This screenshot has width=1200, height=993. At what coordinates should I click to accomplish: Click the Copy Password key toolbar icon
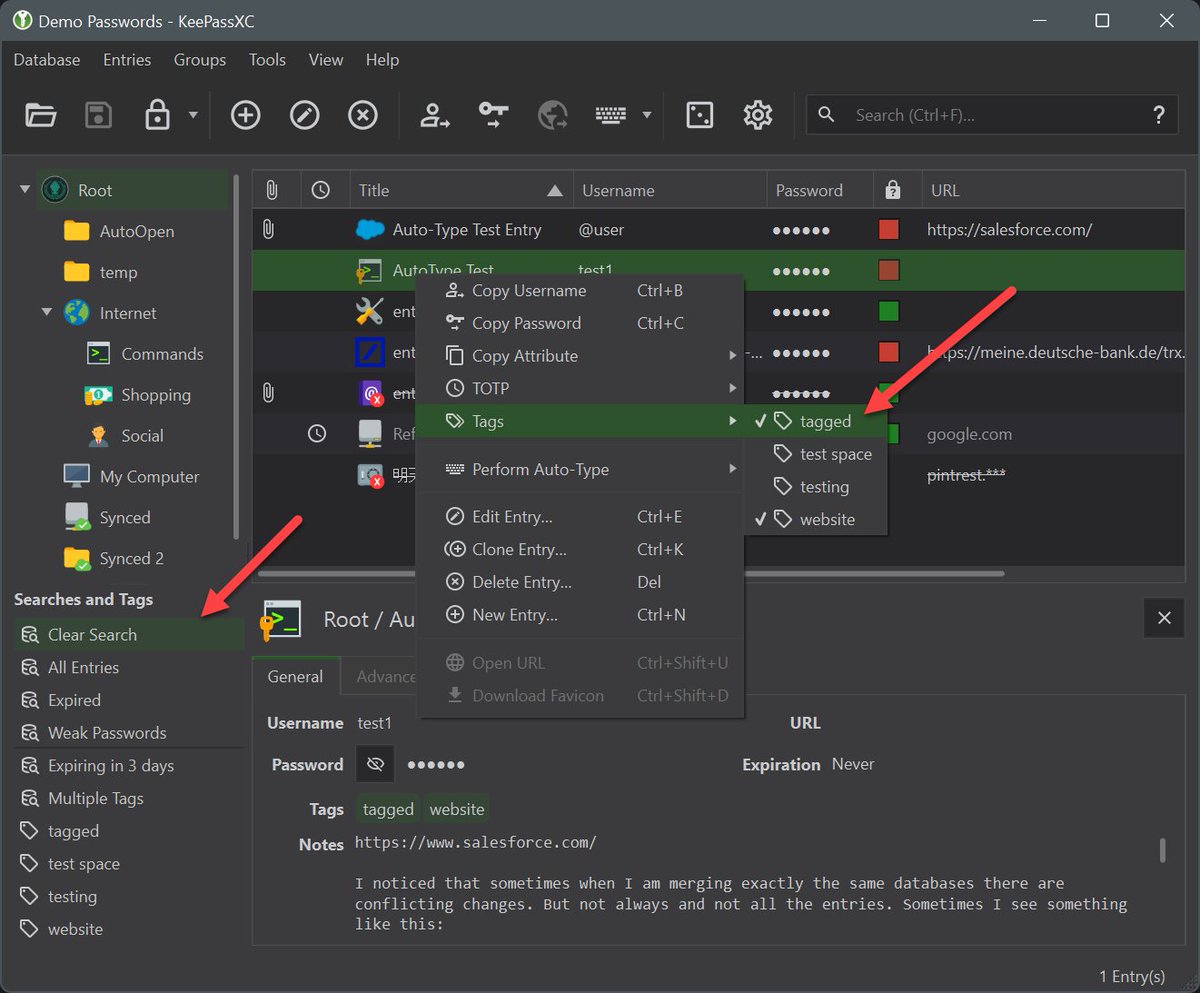(x=493, y=115)
